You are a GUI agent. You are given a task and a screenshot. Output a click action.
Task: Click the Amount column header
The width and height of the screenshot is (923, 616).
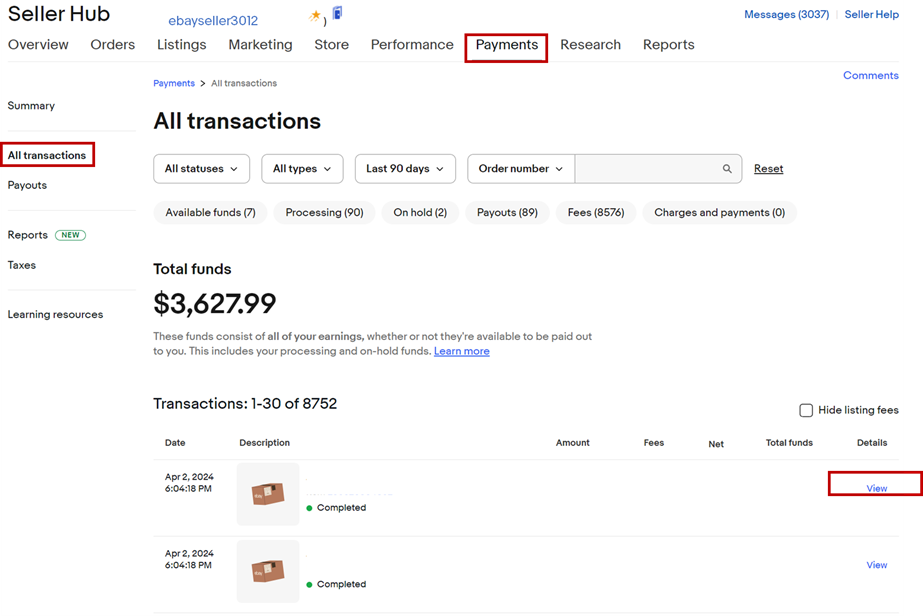pos(572,443)
